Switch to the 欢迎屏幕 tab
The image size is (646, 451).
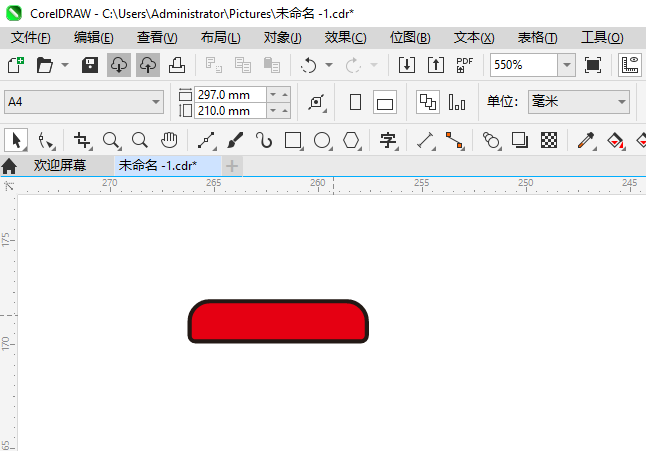pyautogui.click(x=60, y=166)
